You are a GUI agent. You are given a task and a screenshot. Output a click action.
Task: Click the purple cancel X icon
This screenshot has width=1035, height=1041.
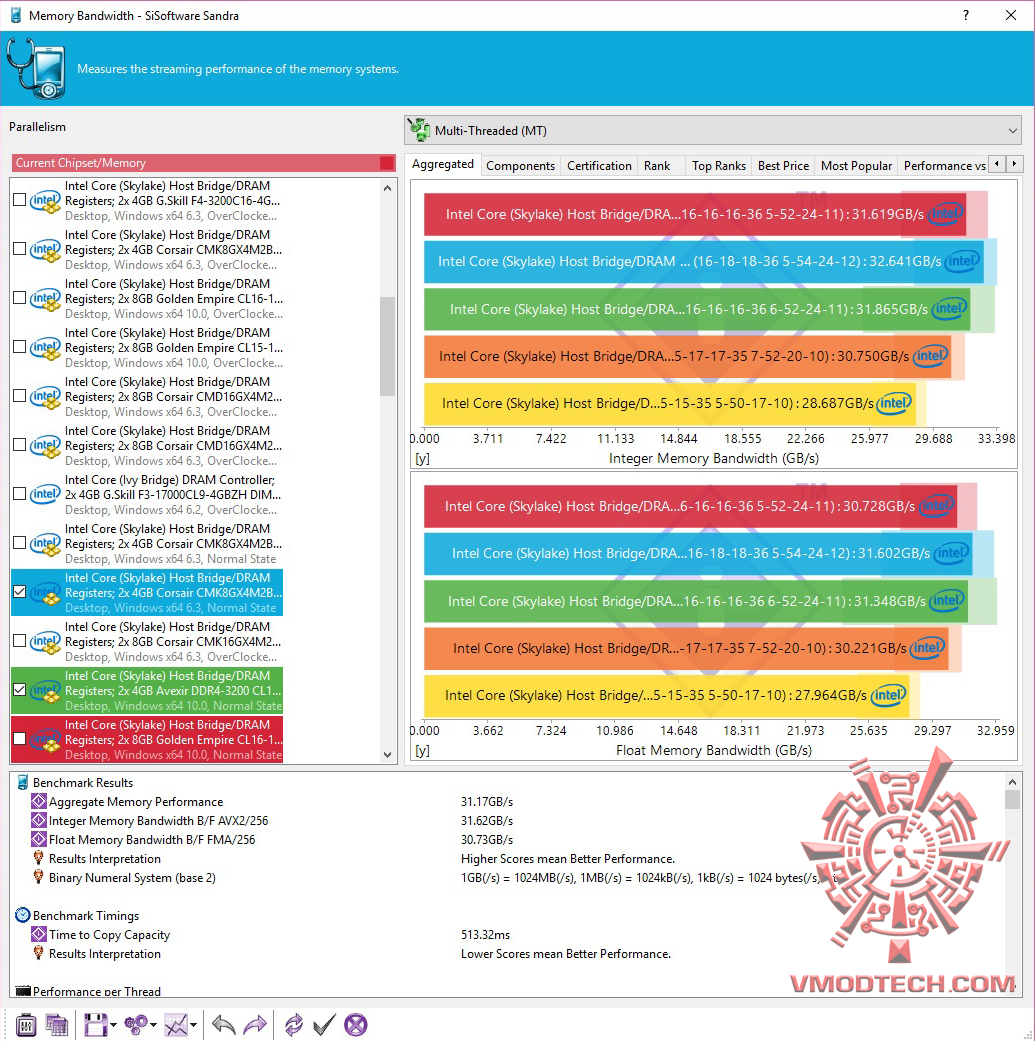(356, 1024)
